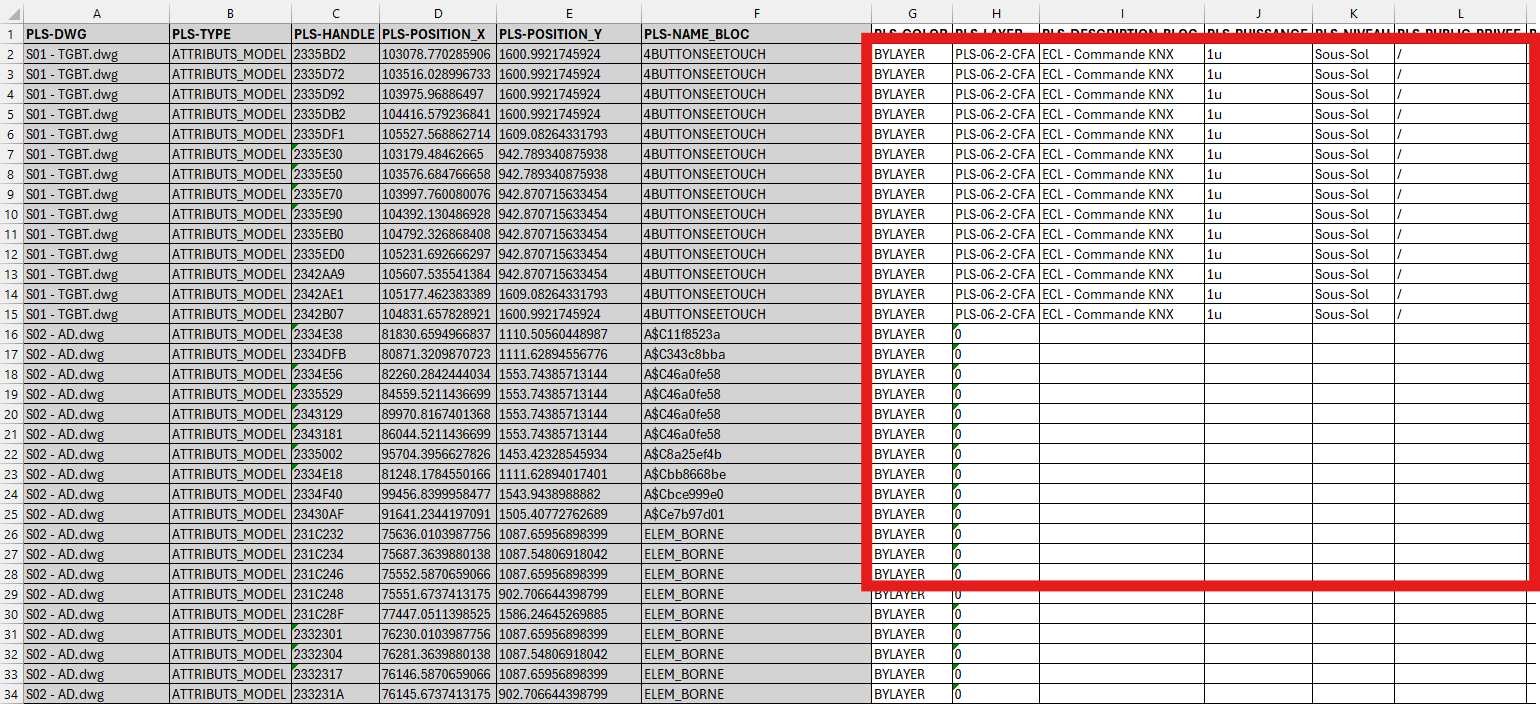The height and width of the screenshot is (704, 1540).
Task: Select the cell containing handle 2335BD2
Action: [x=335, y=54]
